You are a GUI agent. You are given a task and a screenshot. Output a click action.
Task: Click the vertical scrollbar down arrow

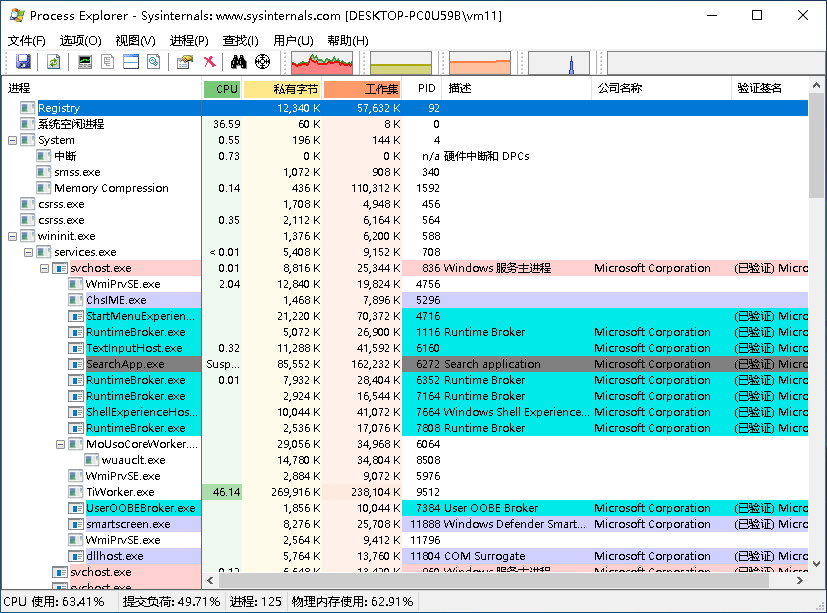[816, 564]
